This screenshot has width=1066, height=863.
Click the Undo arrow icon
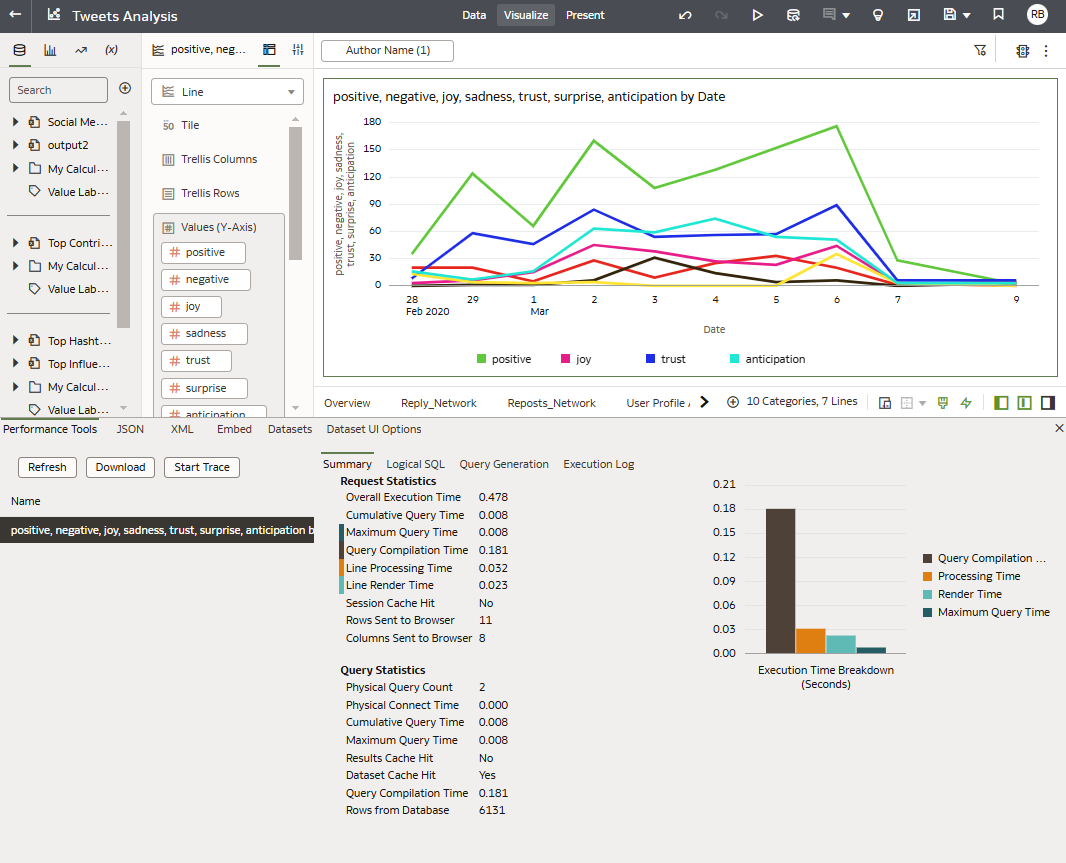[685, 15]
